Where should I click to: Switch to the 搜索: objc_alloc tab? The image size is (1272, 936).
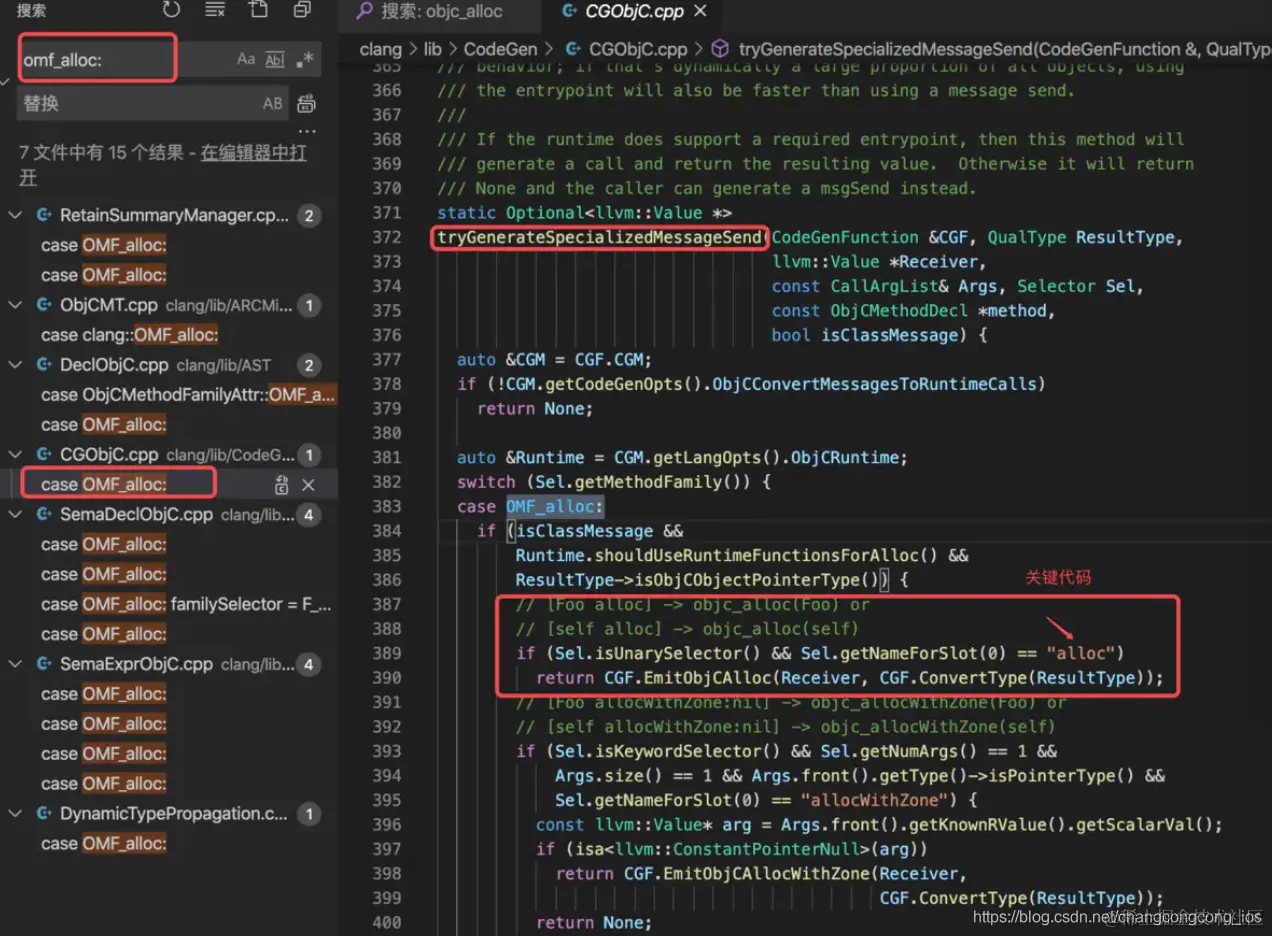pyautogui.click(x=441, y=12)
